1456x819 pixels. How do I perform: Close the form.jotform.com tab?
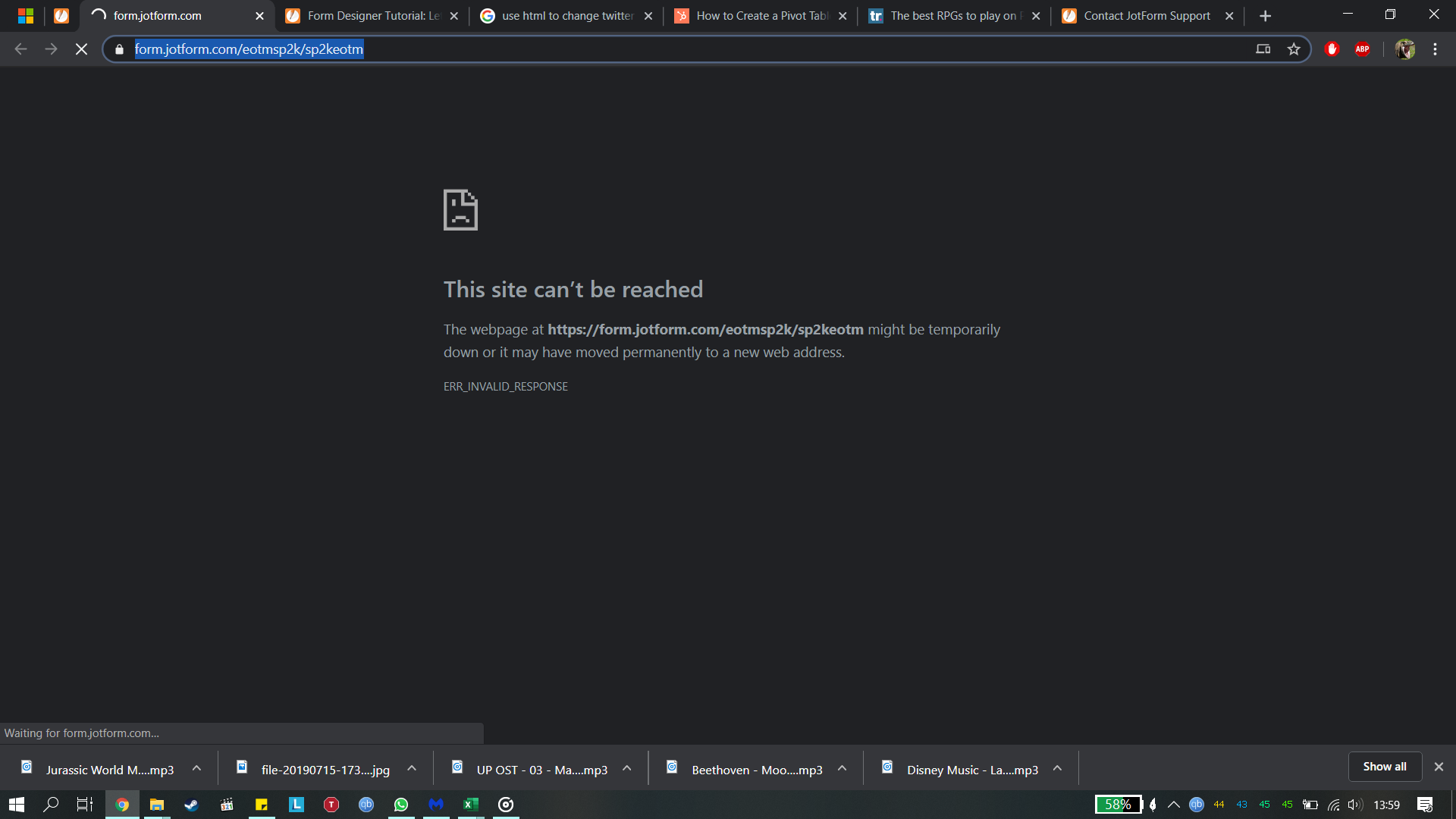click(259, 16)
